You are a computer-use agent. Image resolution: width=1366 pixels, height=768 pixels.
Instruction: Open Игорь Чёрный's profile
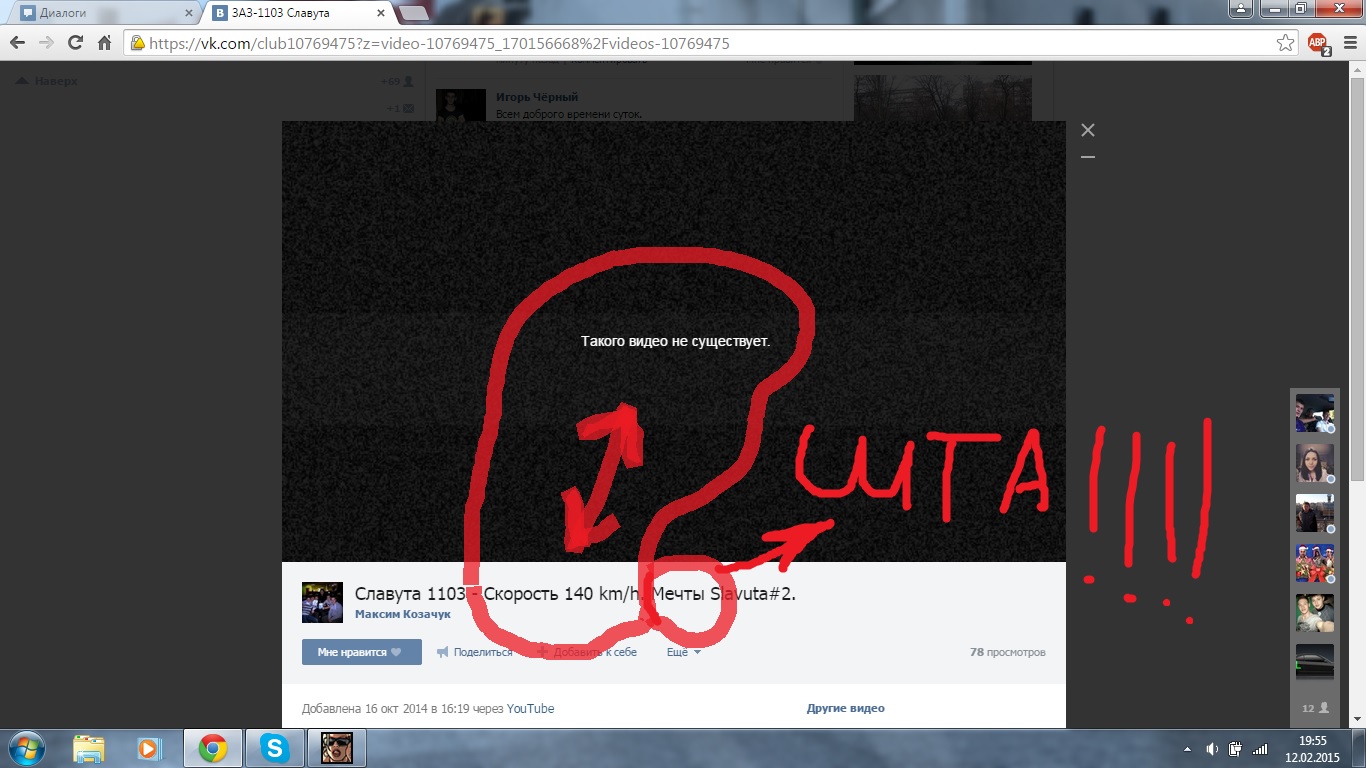(537, 97)
